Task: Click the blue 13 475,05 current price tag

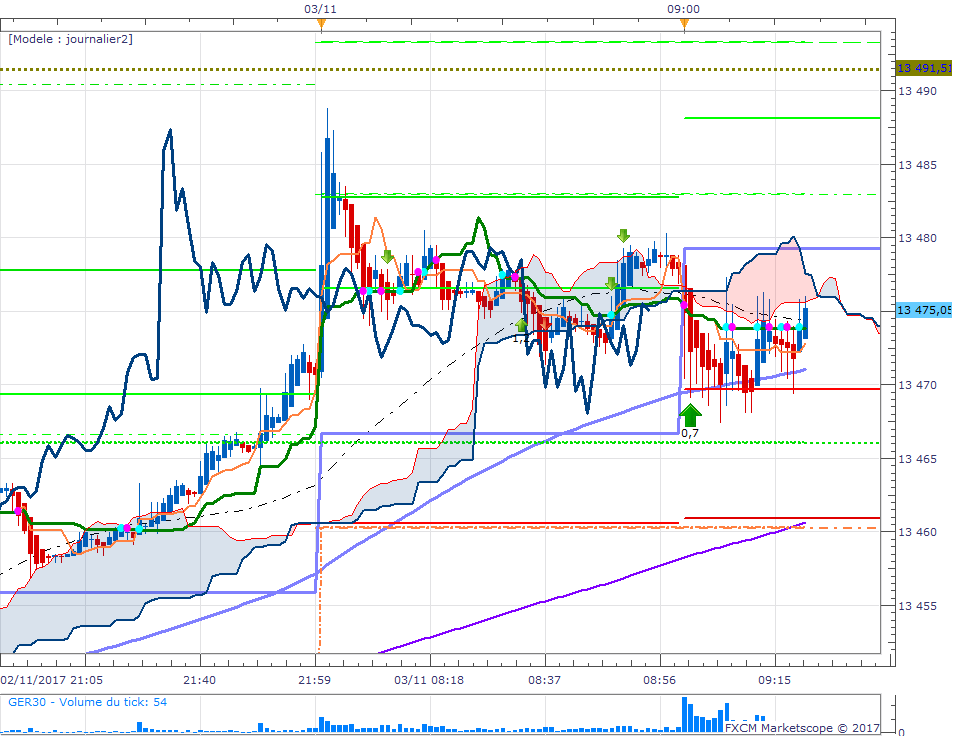Action: point(924,310)
